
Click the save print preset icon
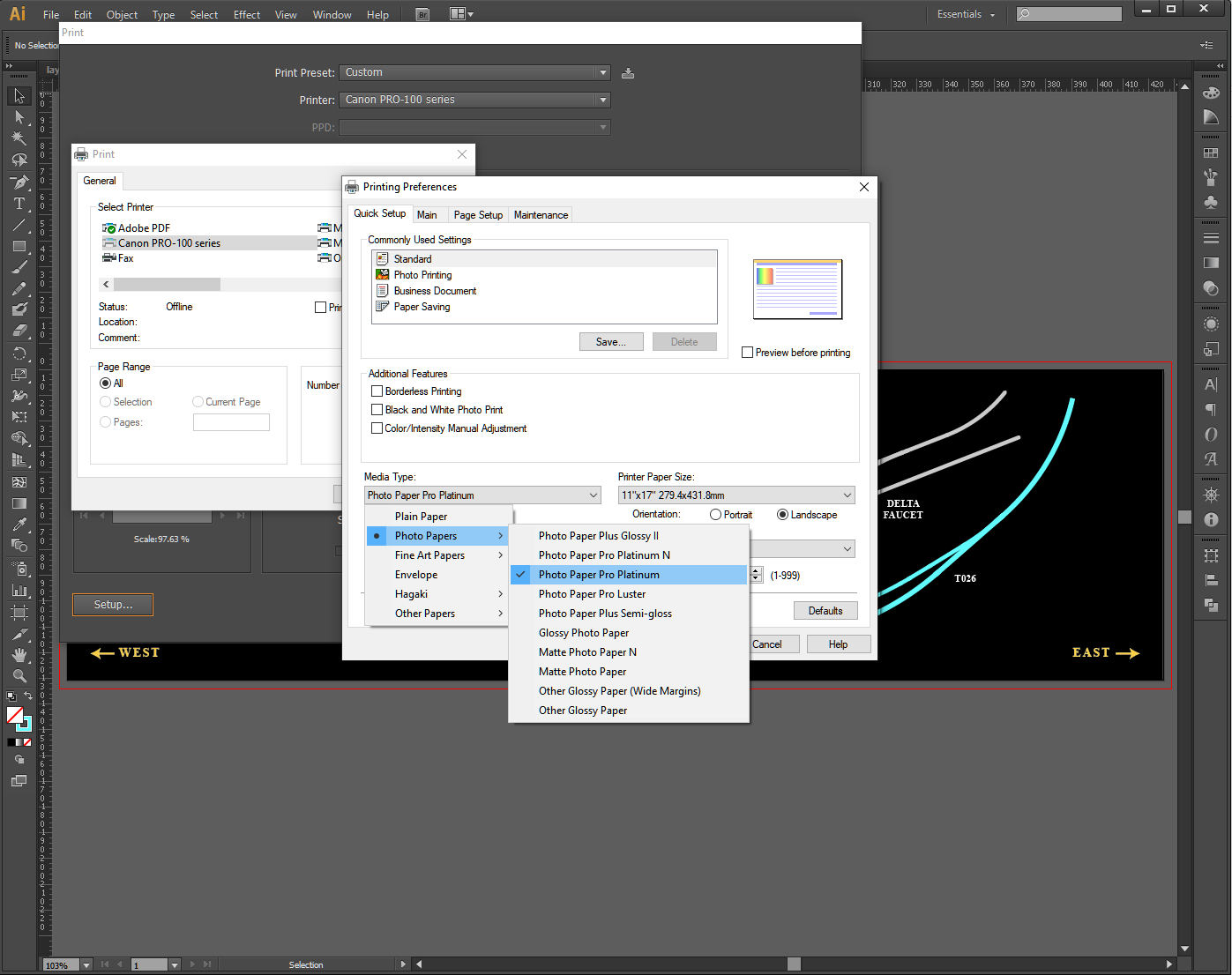(x=628, y=73)
